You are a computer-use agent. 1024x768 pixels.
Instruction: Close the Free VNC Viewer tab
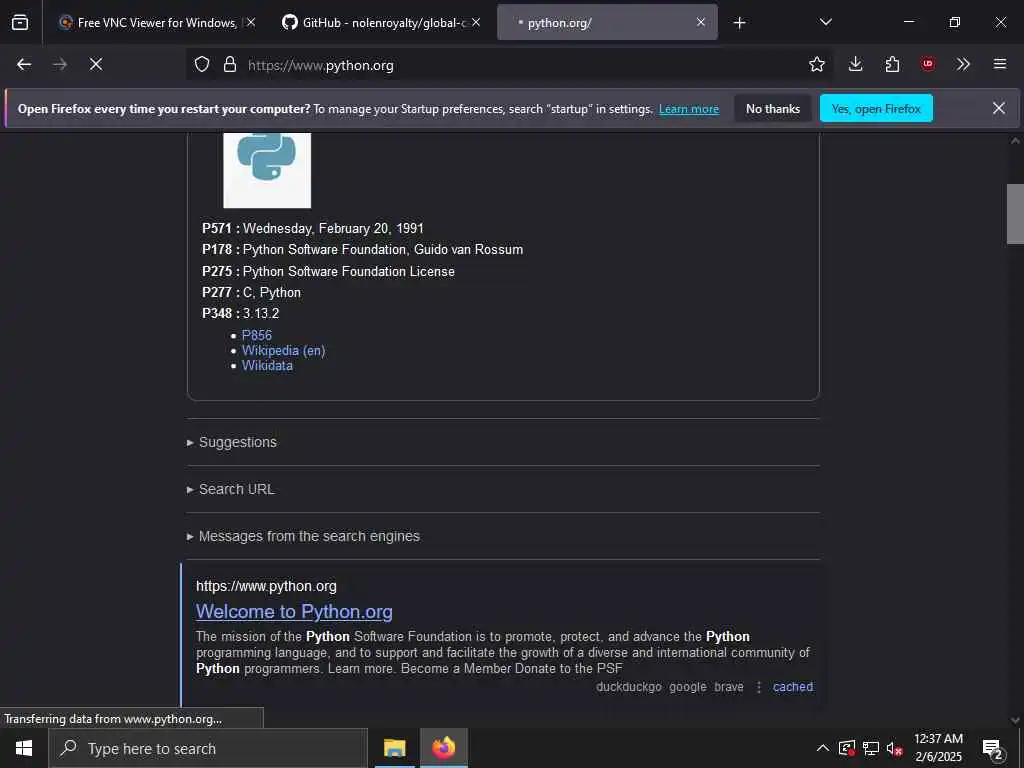click(251, 22)
